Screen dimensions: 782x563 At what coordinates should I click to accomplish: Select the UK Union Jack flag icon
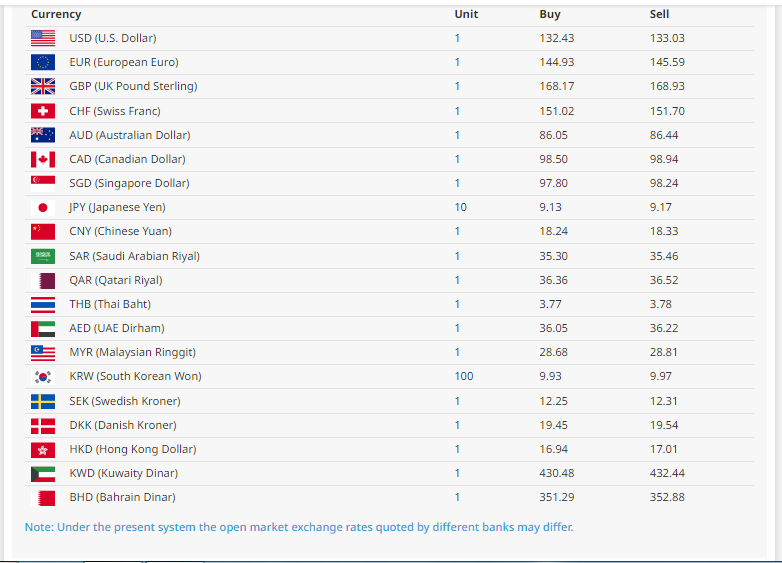click(43, 86)
